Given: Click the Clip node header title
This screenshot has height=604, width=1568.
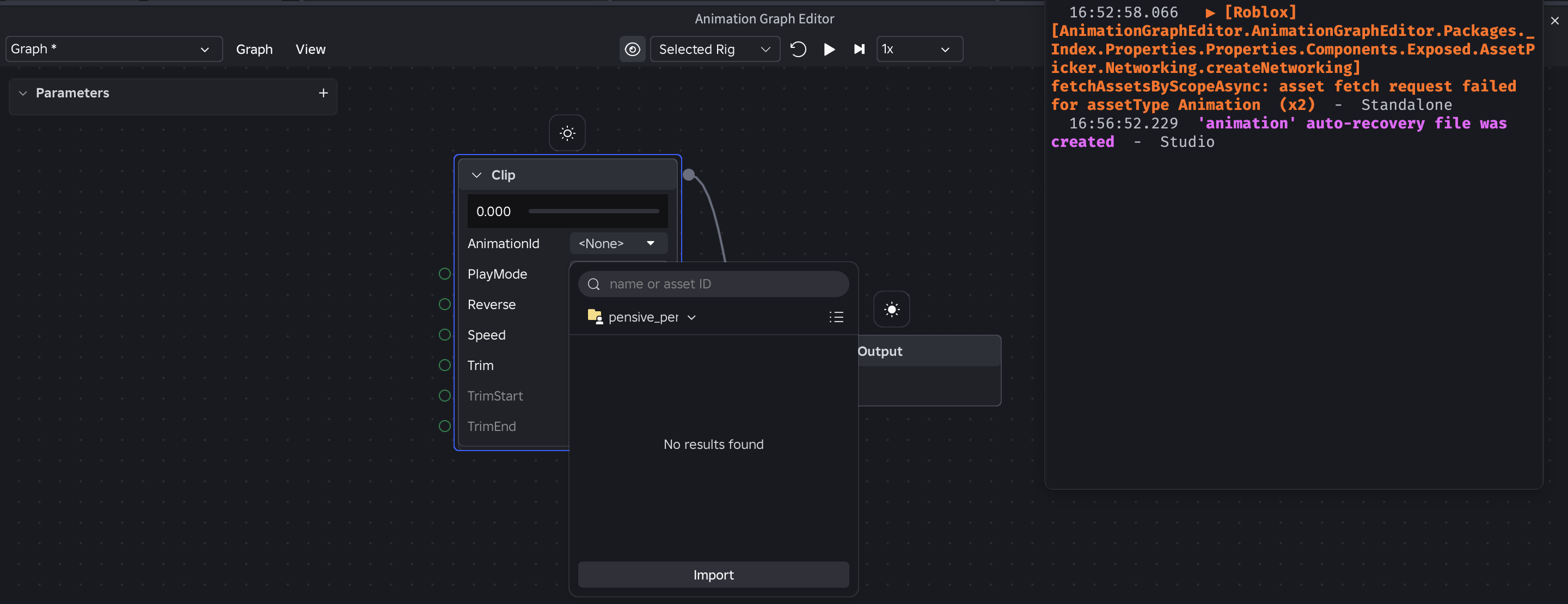Looking at the screenshot, I should [x=504, y=175].
